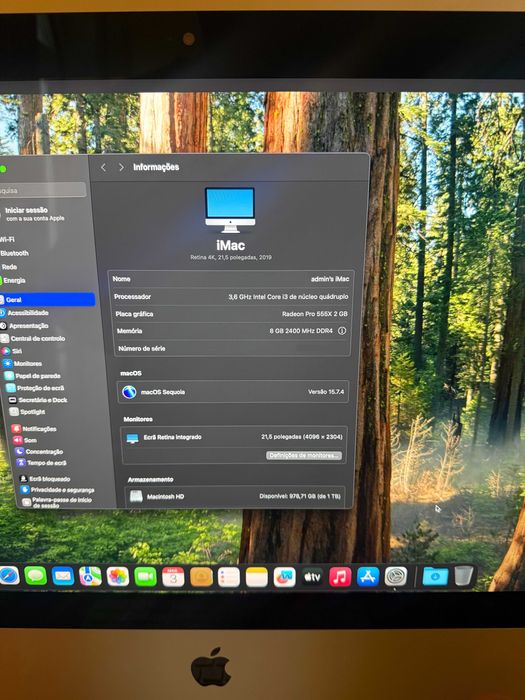
Task: Click the Macintosh HD storage row
Action: [235, 496]
